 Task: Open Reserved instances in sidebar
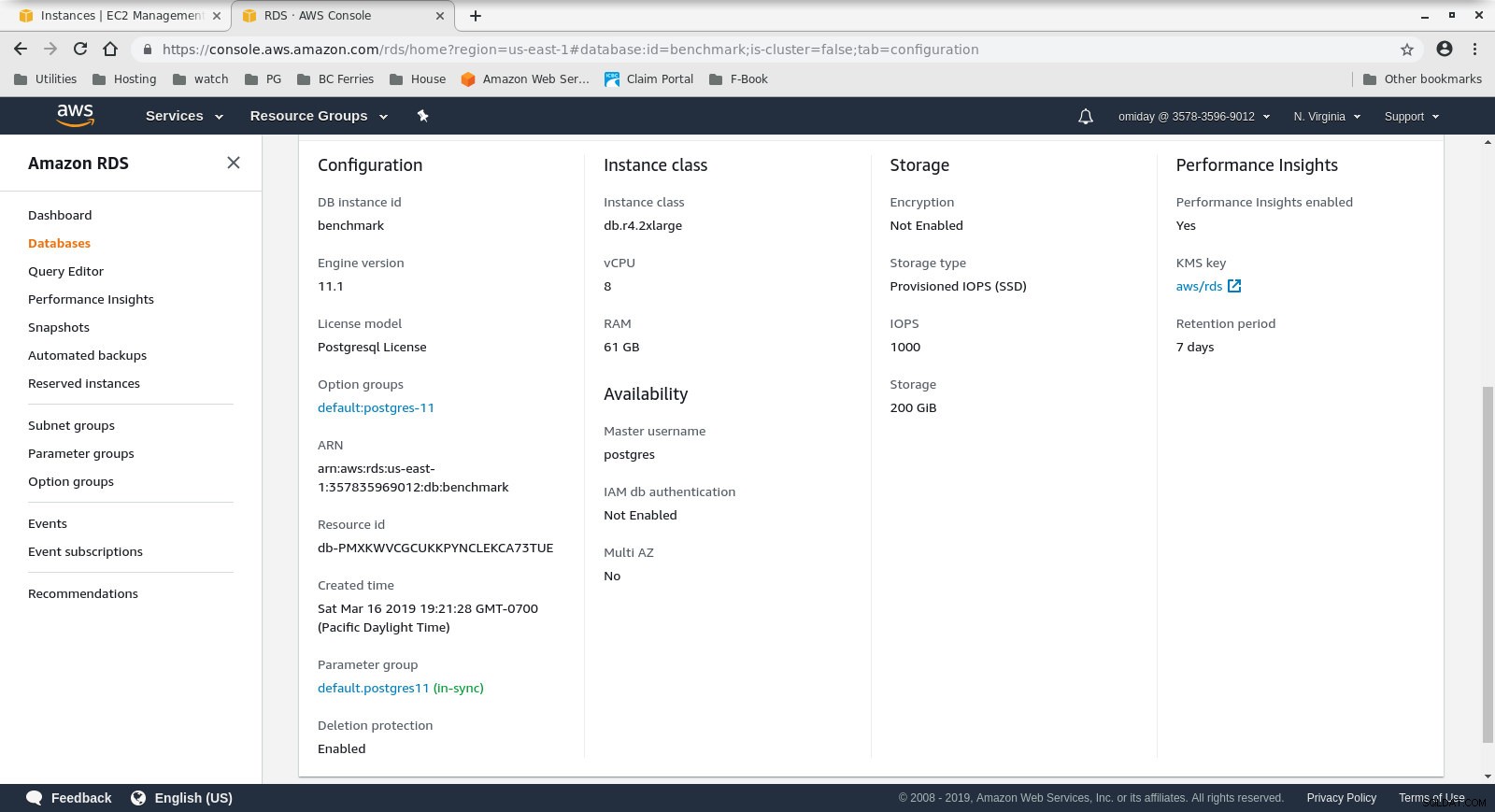[x=84, y=383]
